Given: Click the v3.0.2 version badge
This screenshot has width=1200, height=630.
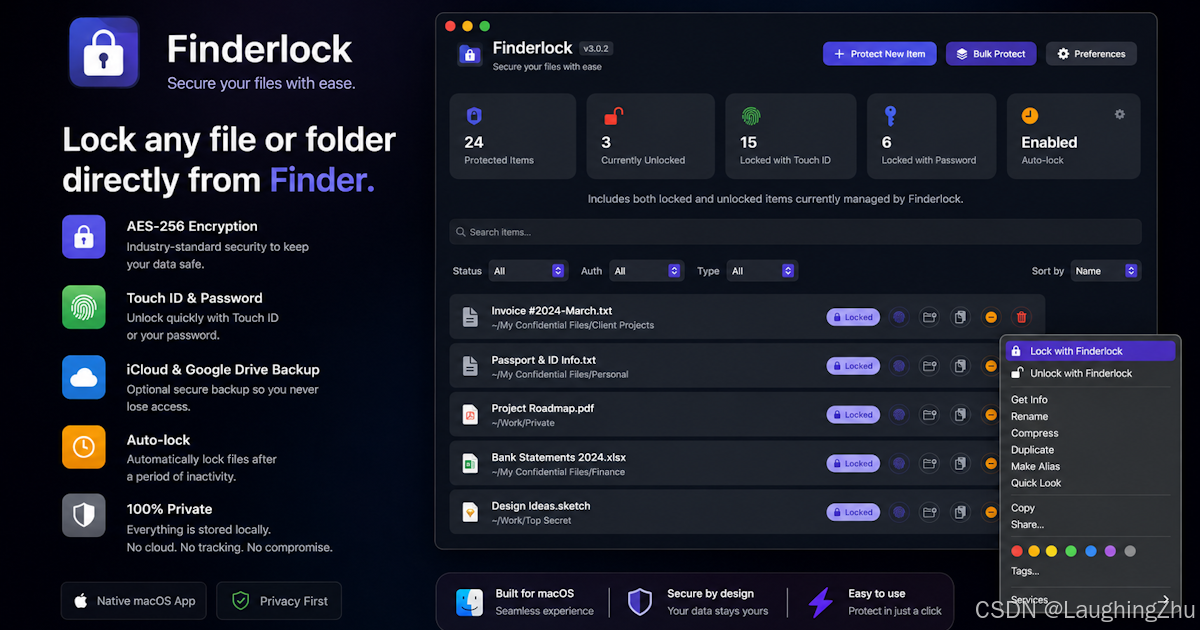Looking at the screenshot, I should [596, 48].
